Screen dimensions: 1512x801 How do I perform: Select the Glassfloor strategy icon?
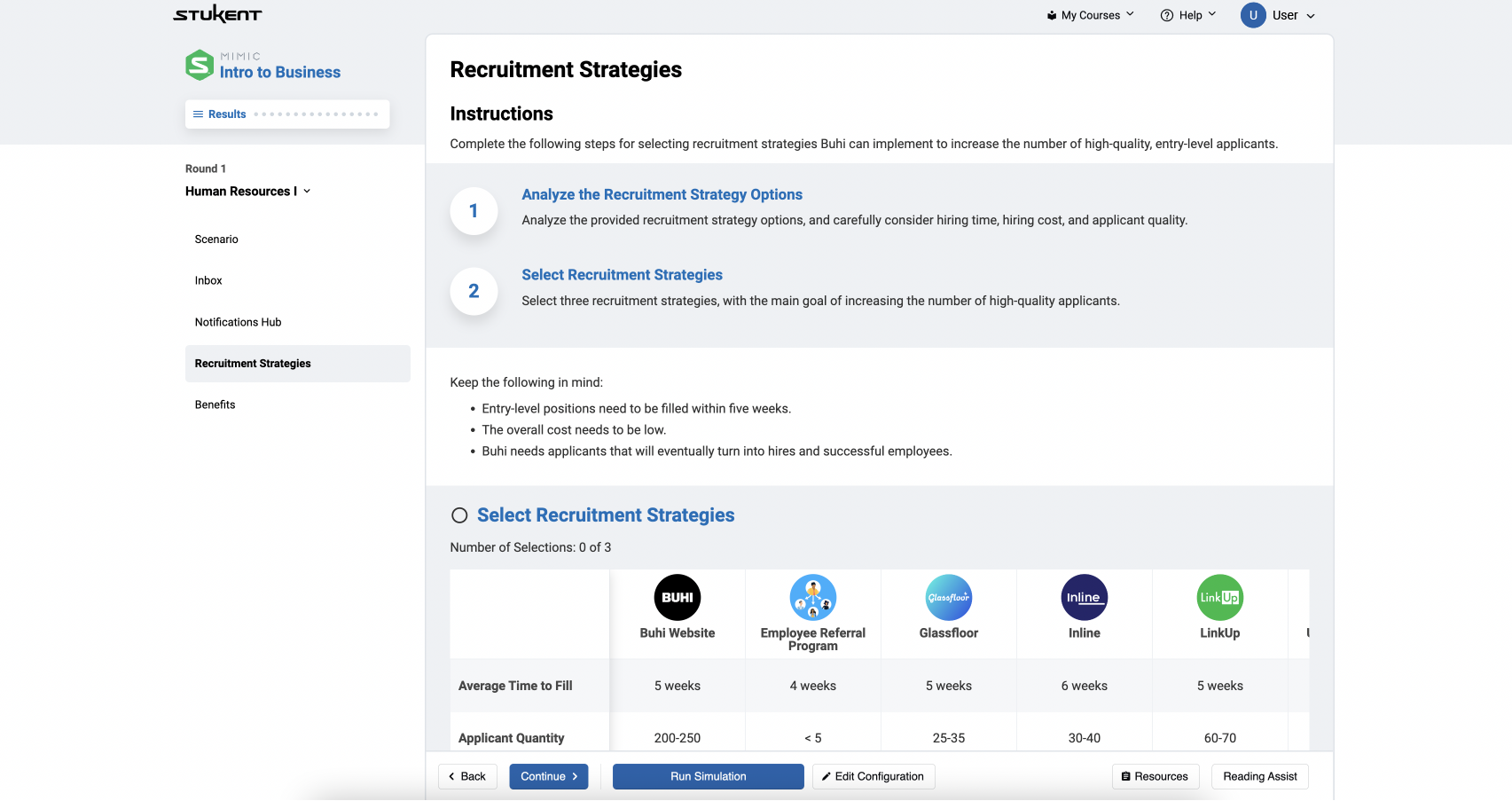coord(948,597)
